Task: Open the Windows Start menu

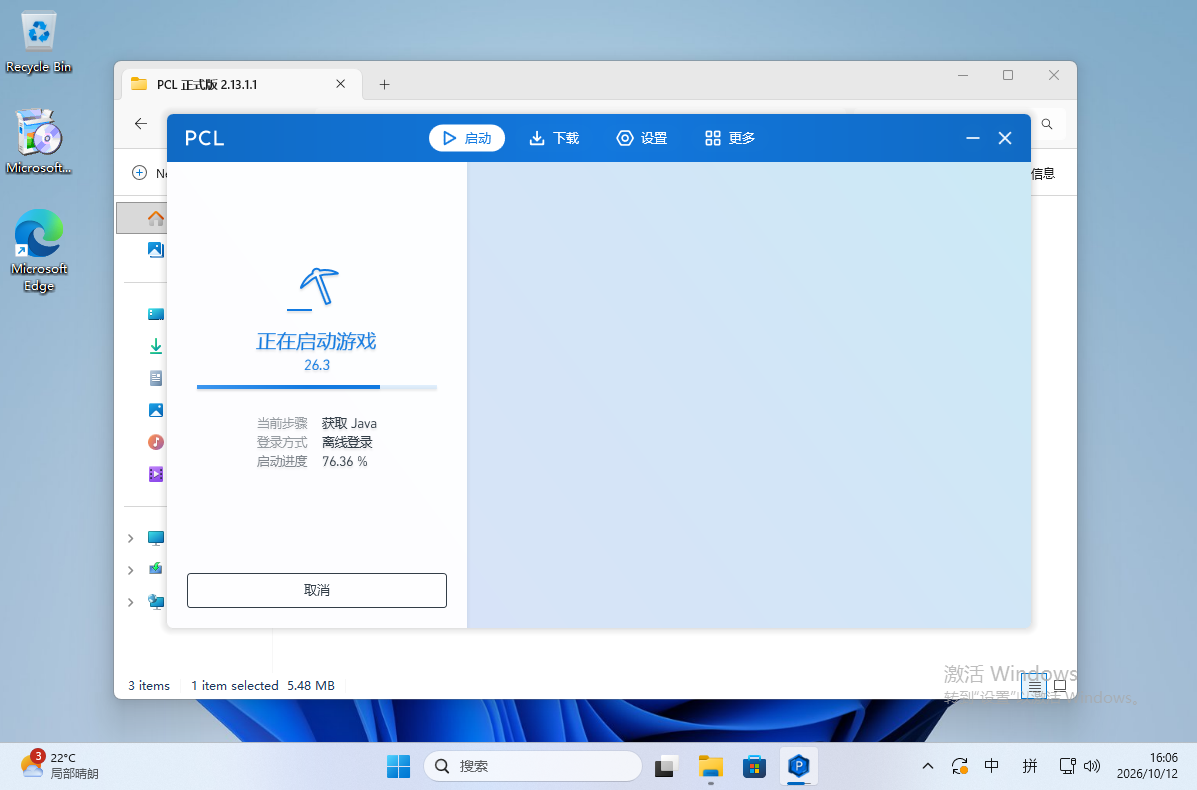Action: click(398, 766)
